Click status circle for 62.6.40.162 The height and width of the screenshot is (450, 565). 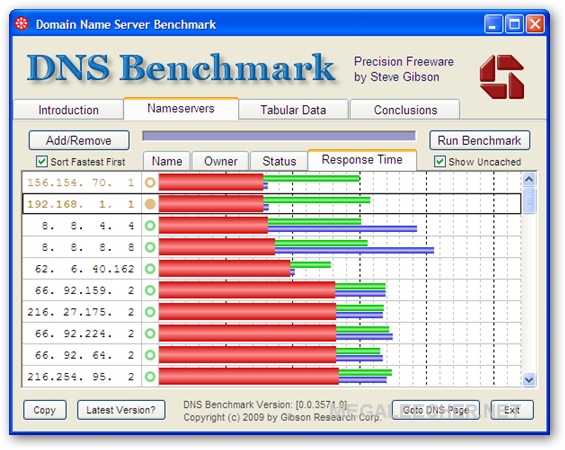tap(150, 269)
